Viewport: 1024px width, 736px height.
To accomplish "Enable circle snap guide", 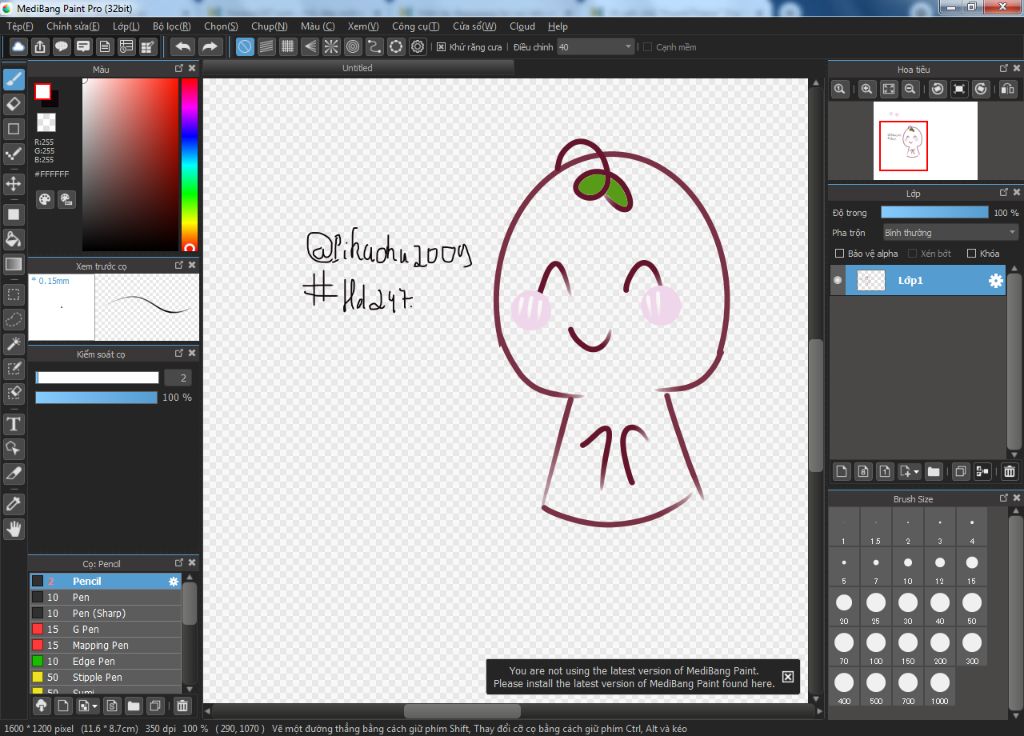I will pos(353,46).
